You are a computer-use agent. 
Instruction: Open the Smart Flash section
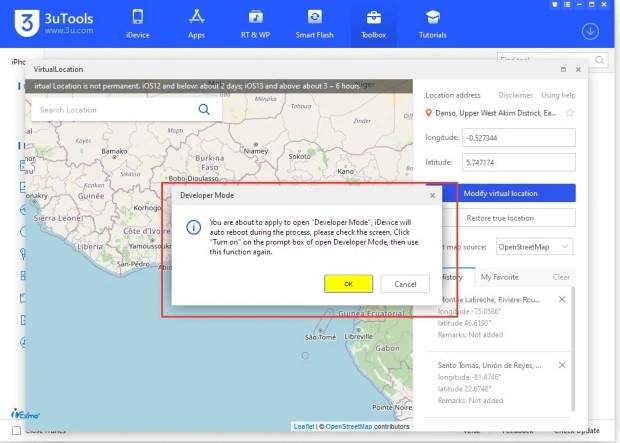pos(314,24)
